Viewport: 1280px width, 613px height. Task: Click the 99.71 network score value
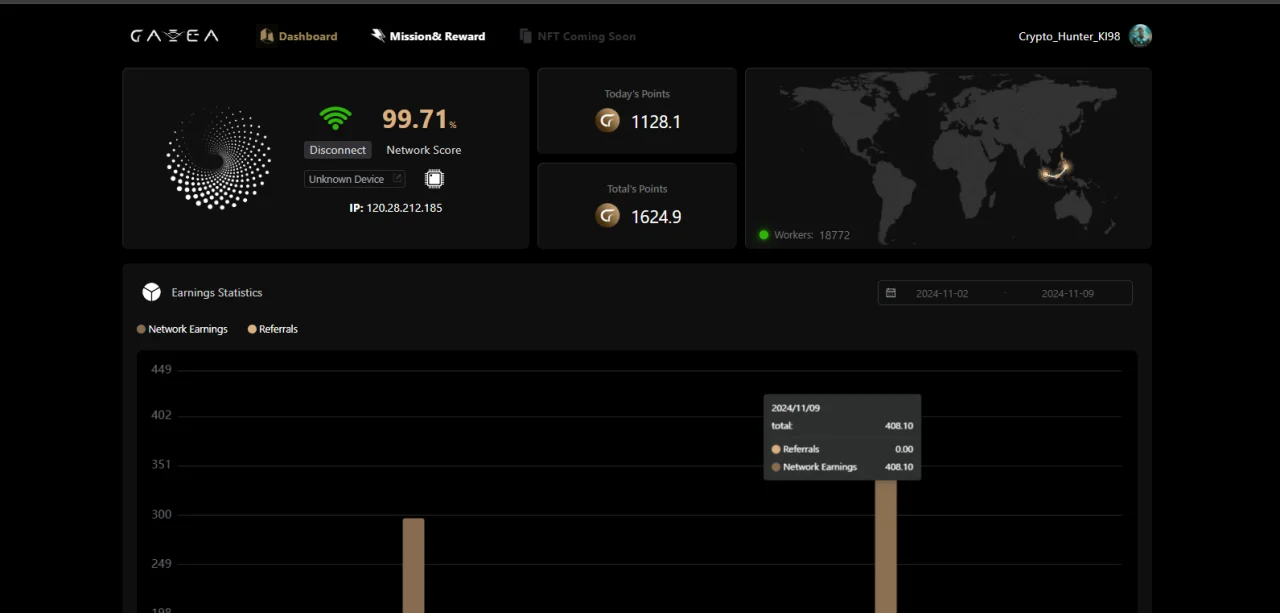(x=415, y=119)
